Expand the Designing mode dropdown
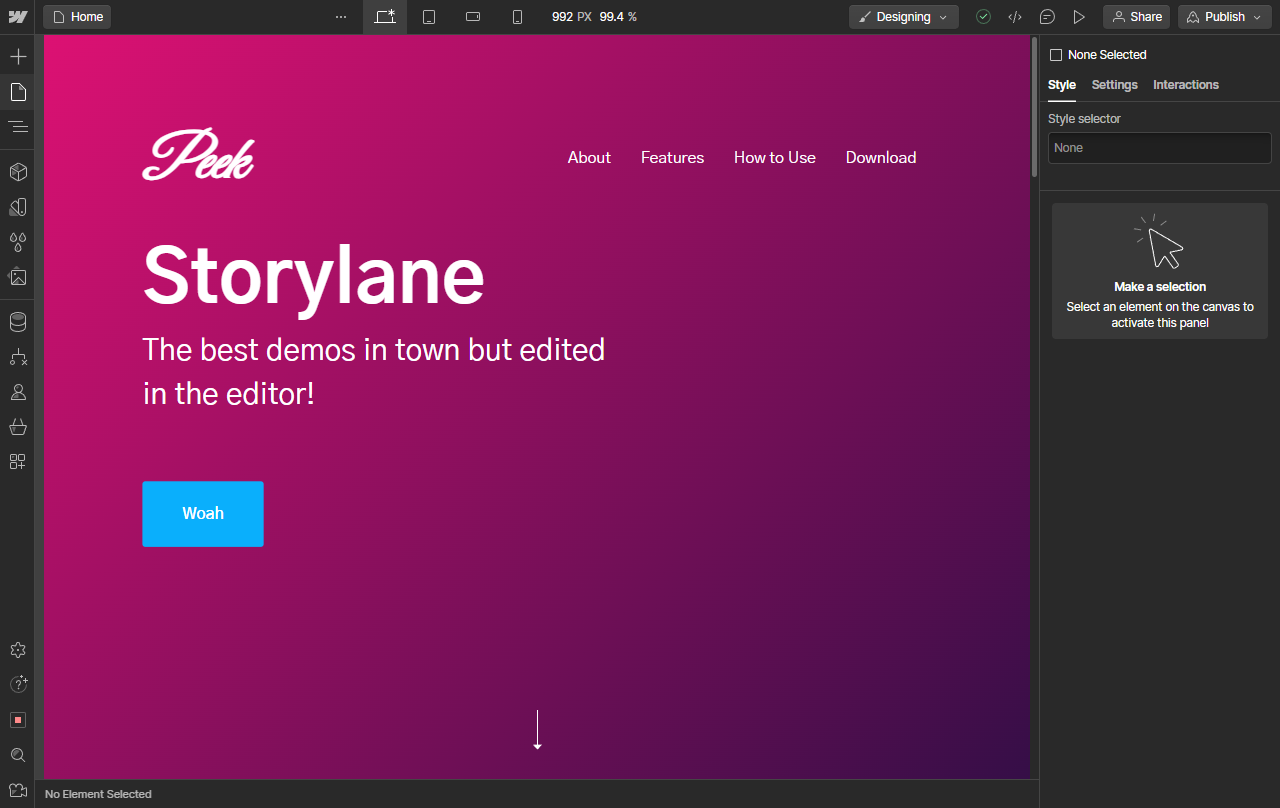Image resolution: width=1280 pixels, height=808 pixels. click(x=903, y=17)
